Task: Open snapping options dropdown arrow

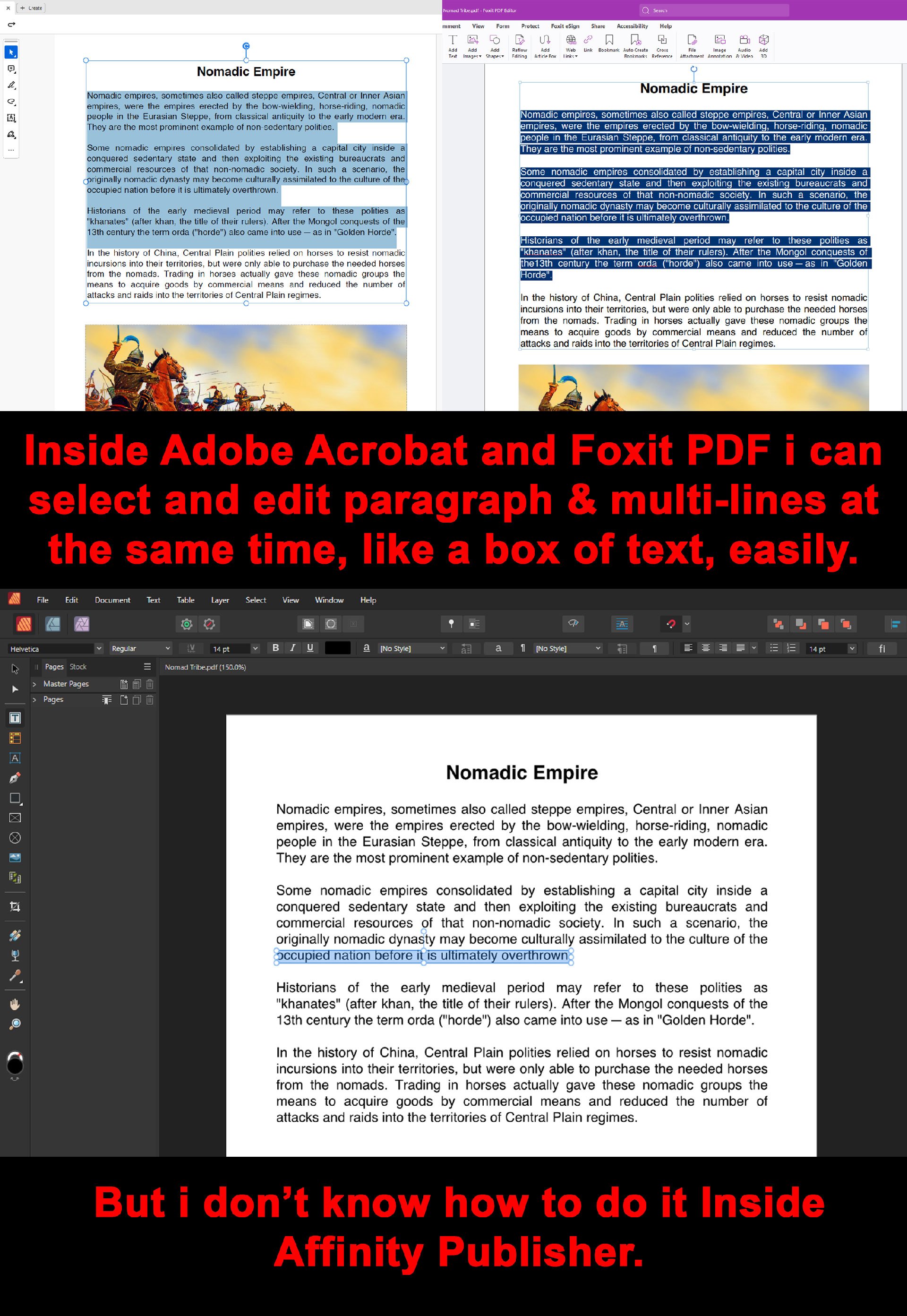Action: [x=686, y=624]
